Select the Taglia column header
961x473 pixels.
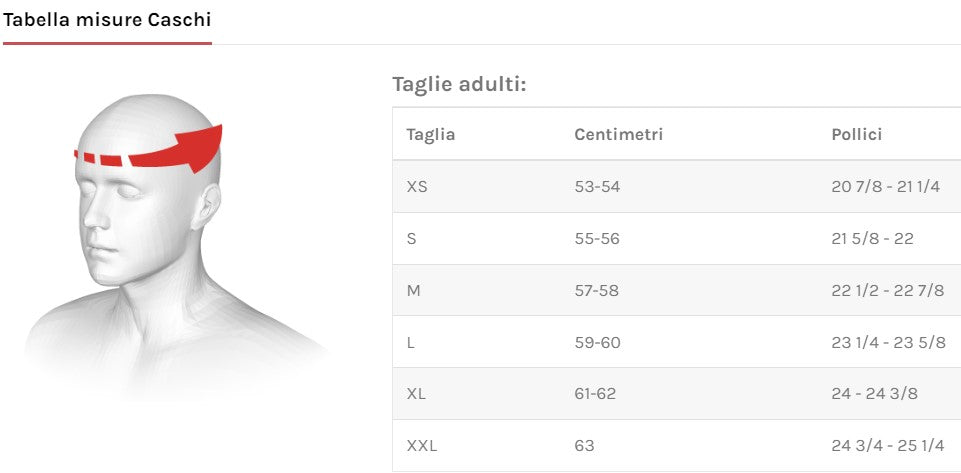pyautogui.click(x=430, y=134)
